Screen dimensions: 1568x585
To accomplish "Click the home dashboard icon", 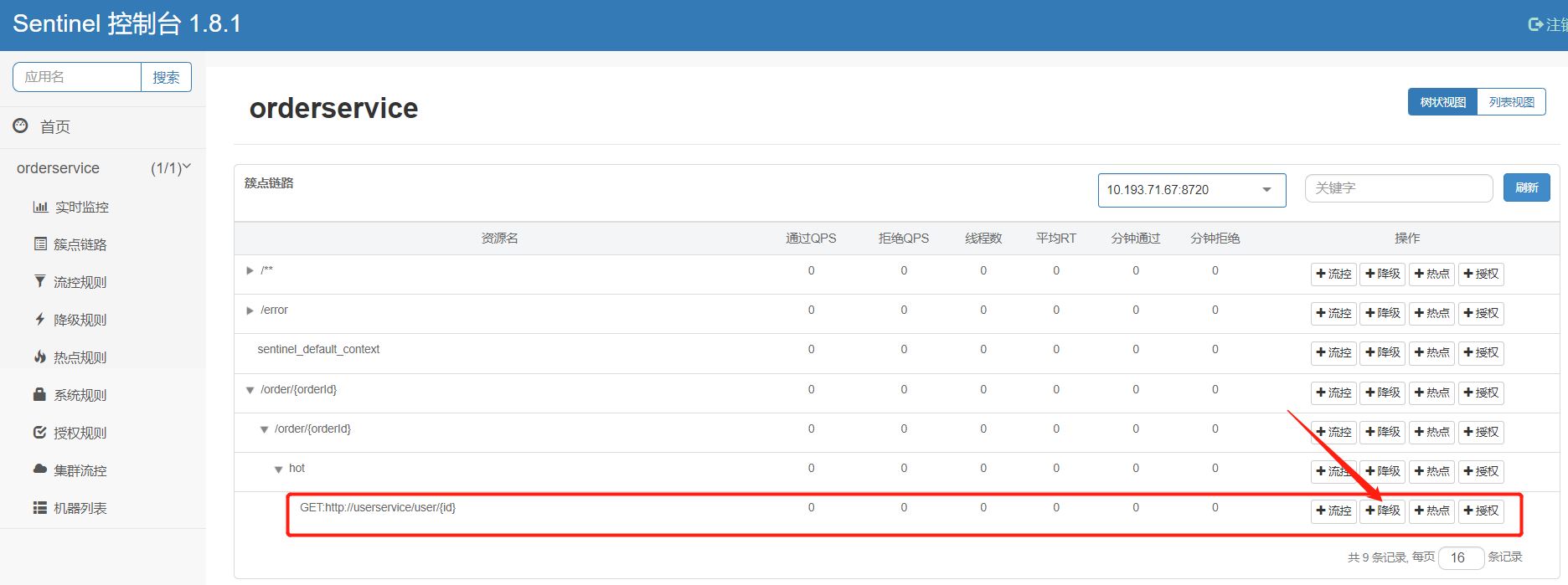I will click(x=21, y=126).
